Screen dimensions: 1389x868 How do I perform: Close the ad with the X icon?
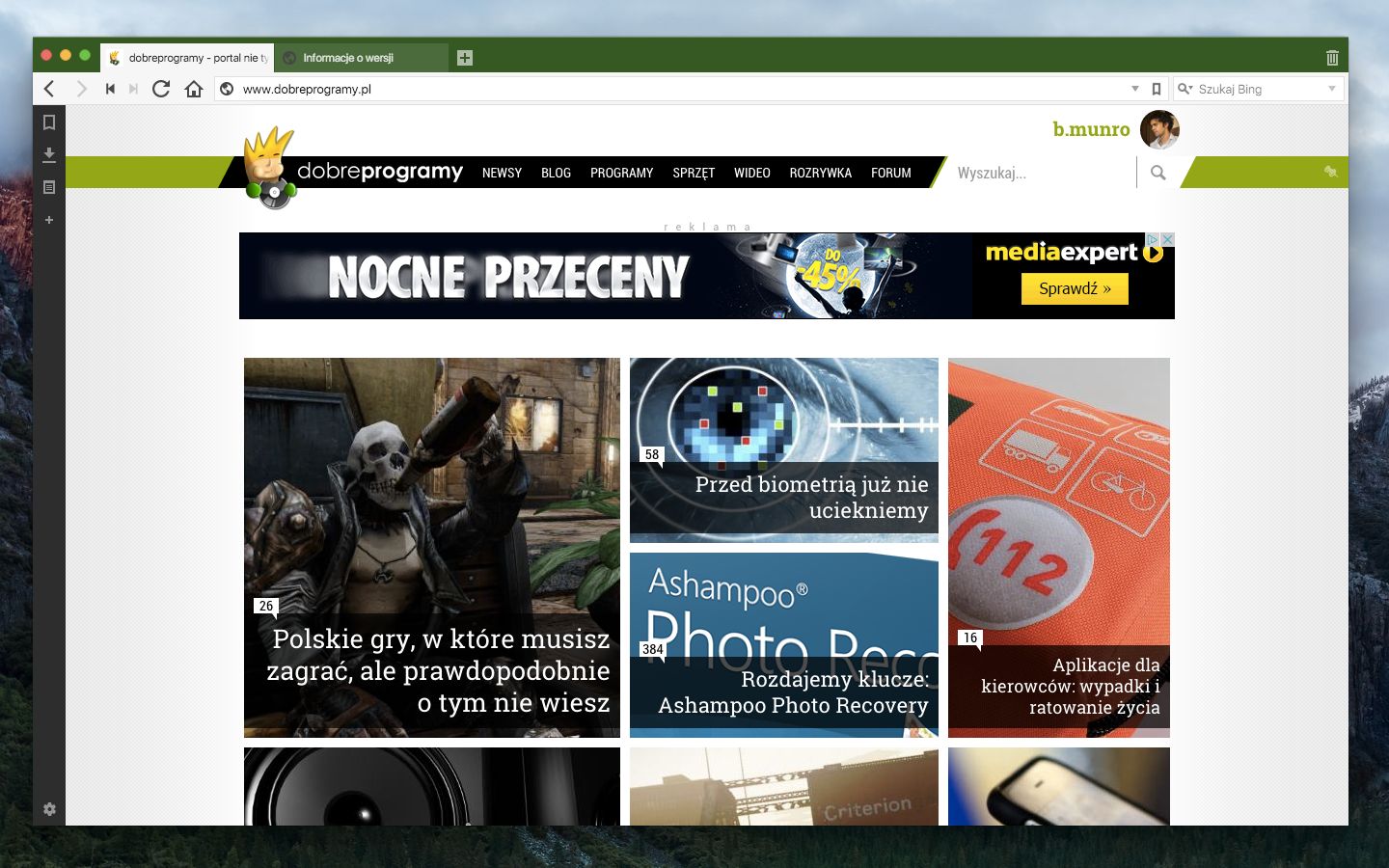point(1167,239)
